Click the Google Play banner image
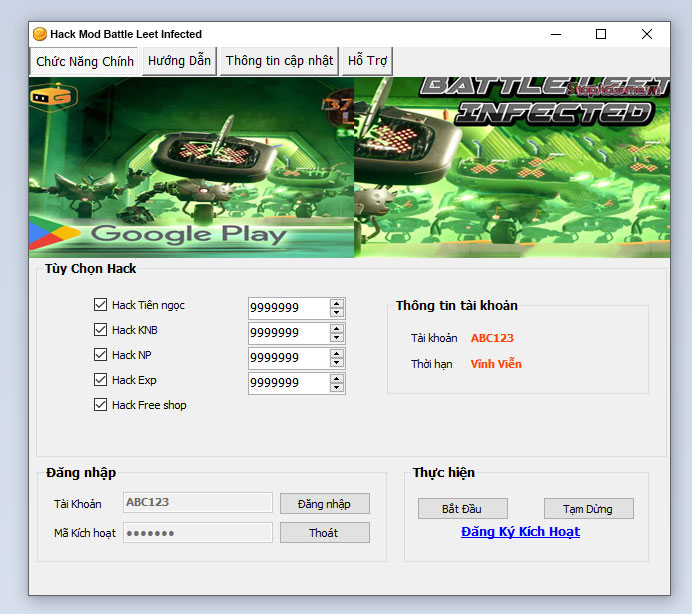693x616 pixels. (x=191, y=167)
